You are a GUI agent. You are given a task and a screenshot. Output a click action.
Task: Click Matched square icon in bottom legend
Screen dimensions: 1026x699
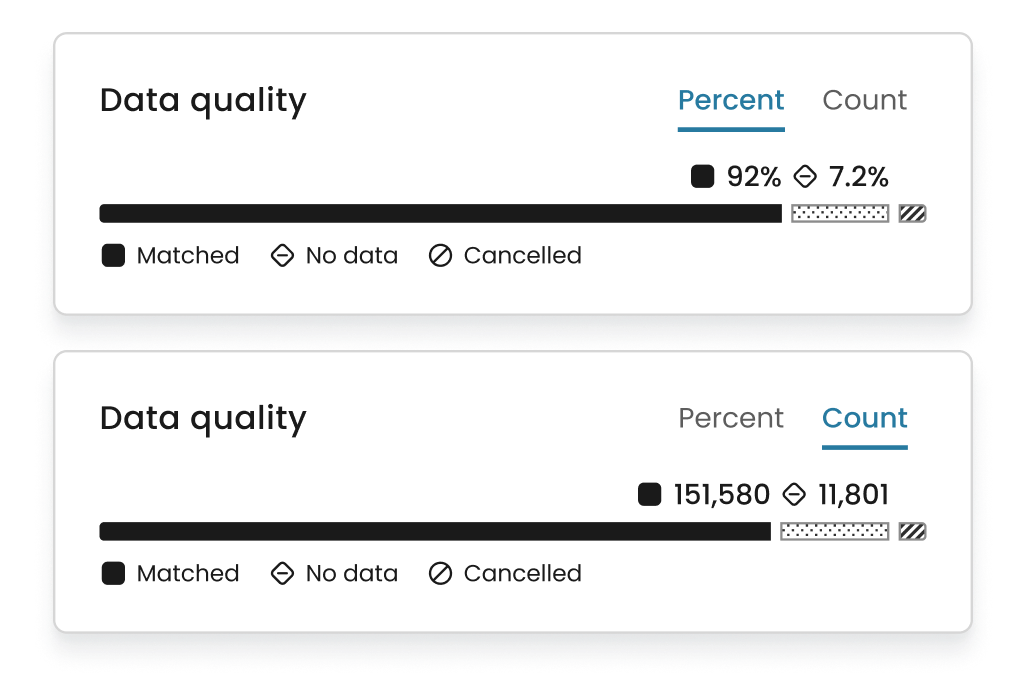[113, 573]
